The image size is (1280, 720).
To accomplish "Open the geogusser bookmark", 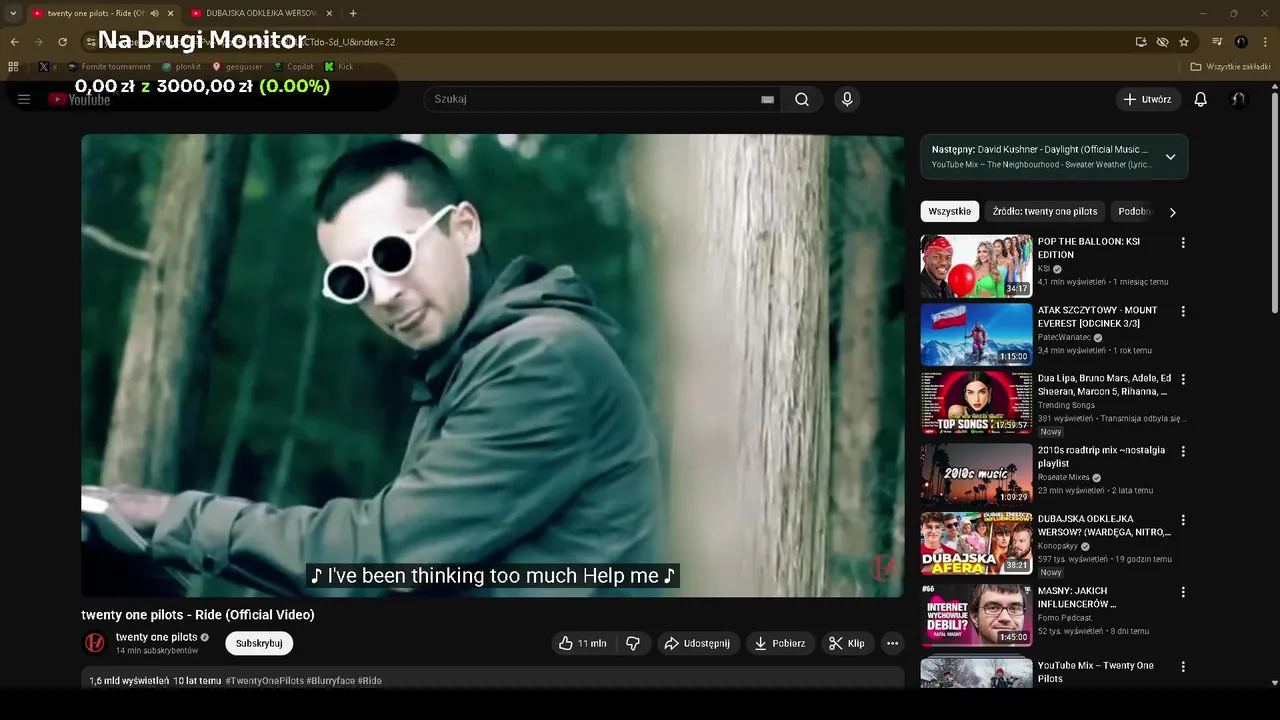I will (237, 67).
